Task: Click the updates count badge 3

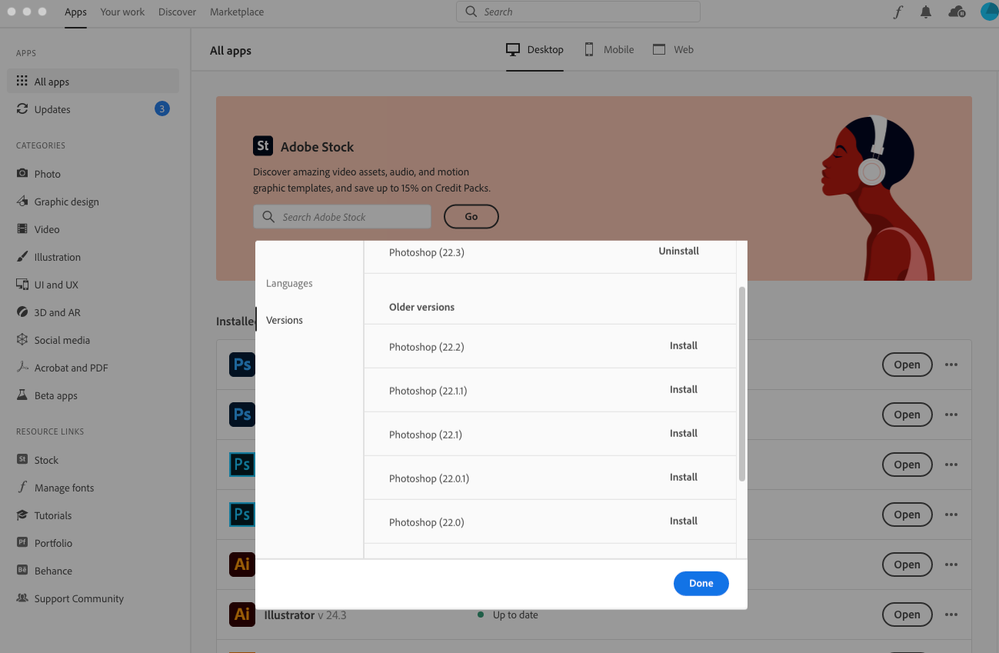Action: pyautogui.click(x=162, y=109)
